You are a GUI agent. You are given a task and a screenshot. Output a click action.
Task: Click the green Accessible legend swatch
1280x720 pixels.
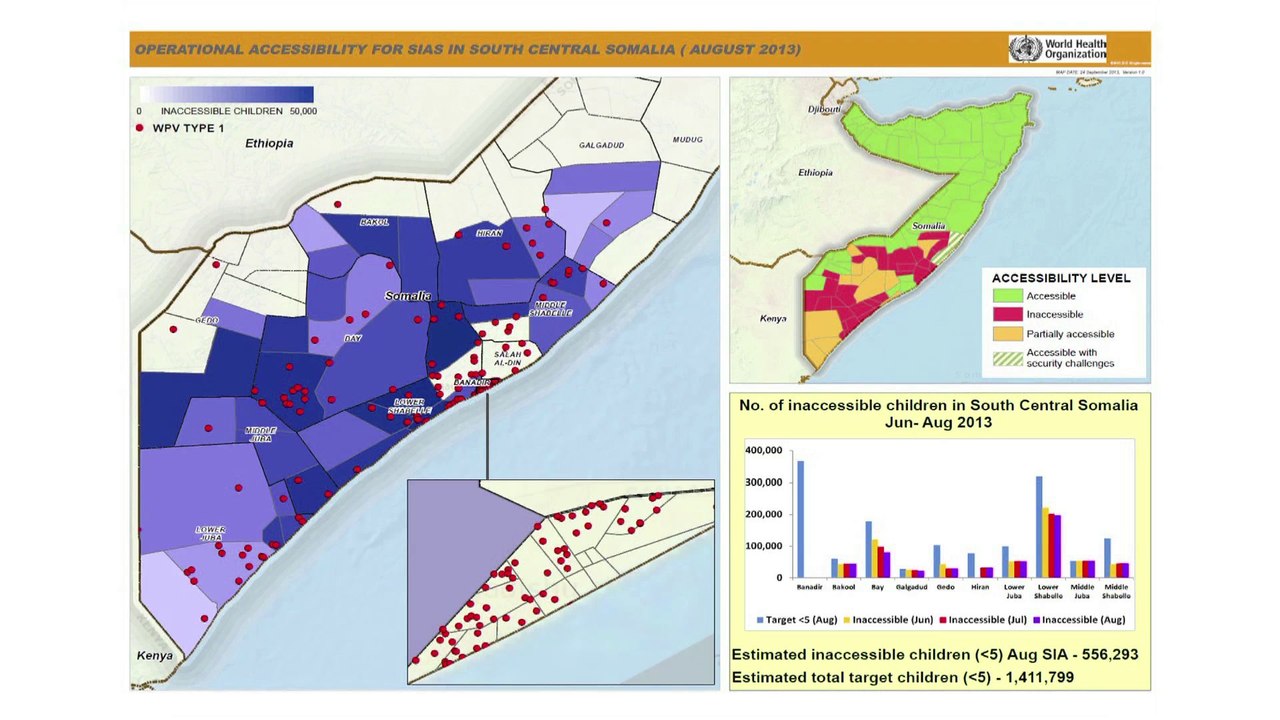click(1007, 296)
